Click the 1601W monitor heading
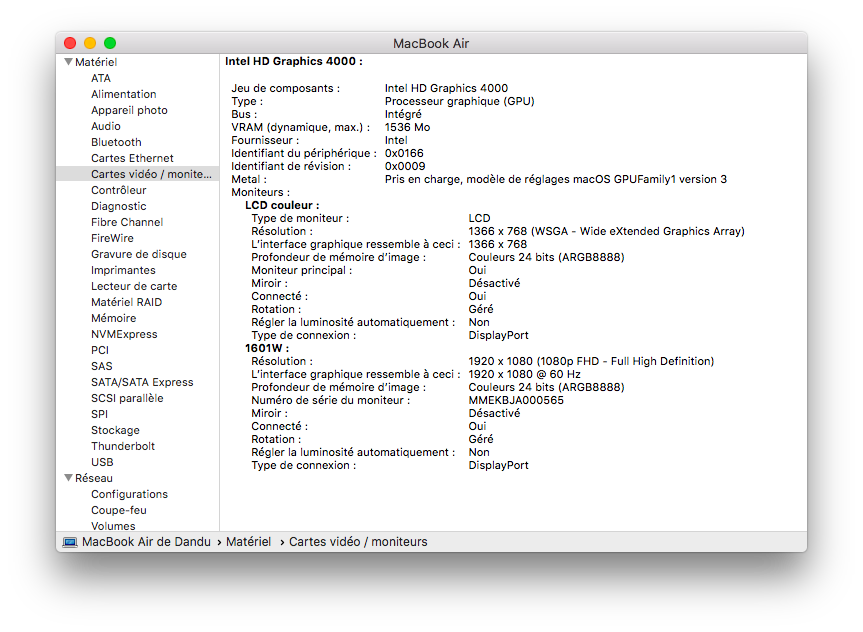 267,348
